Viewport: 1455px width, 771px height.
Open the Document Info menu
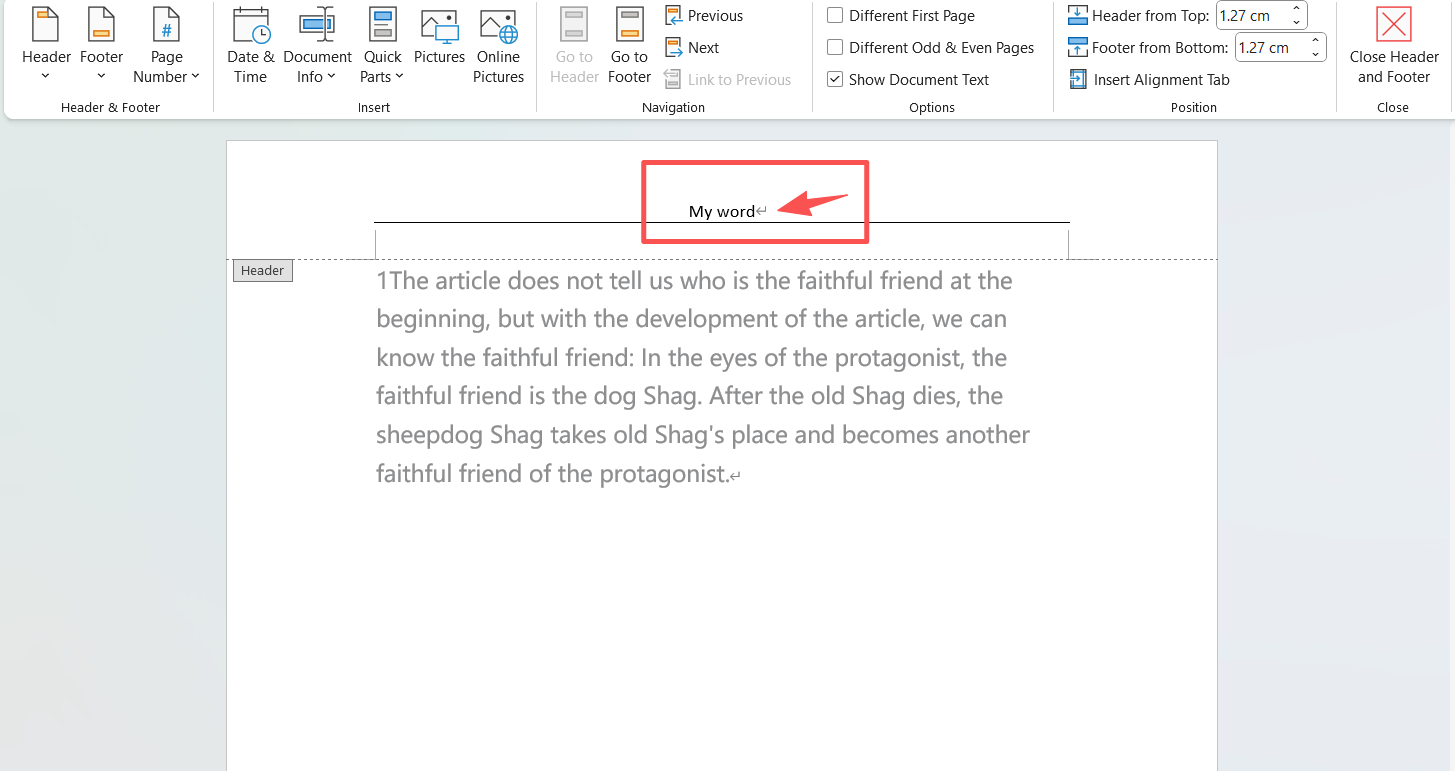[x=317, y=45]
